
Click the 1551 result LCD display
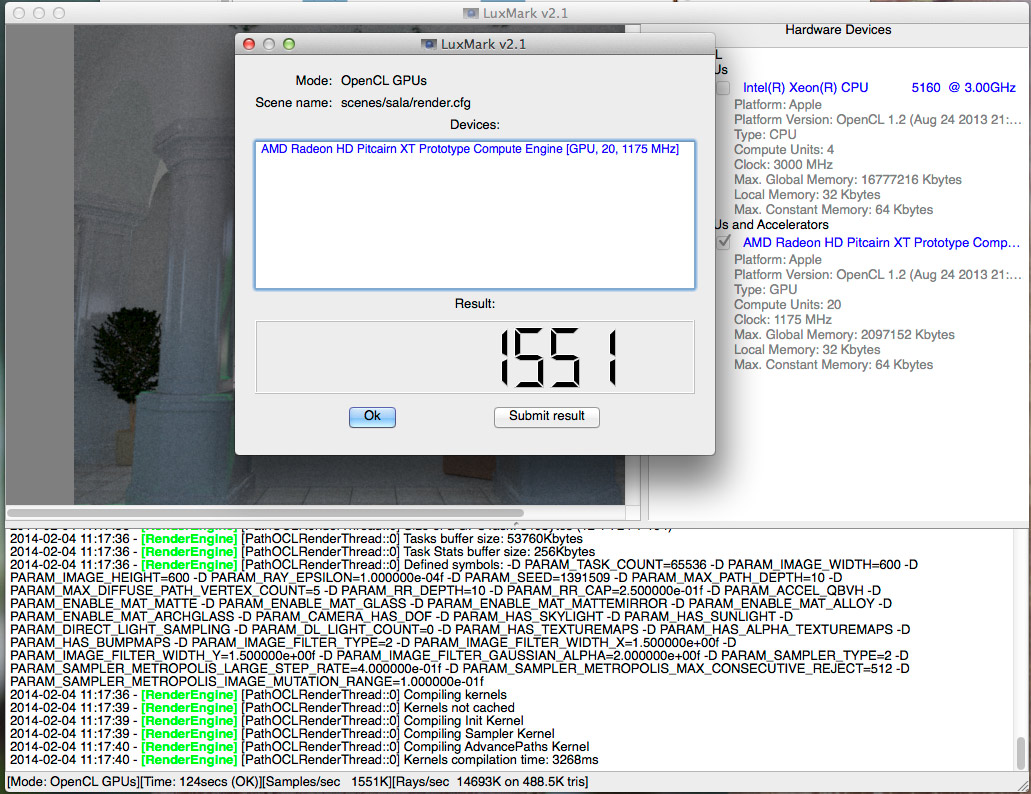tap(475, 358)
